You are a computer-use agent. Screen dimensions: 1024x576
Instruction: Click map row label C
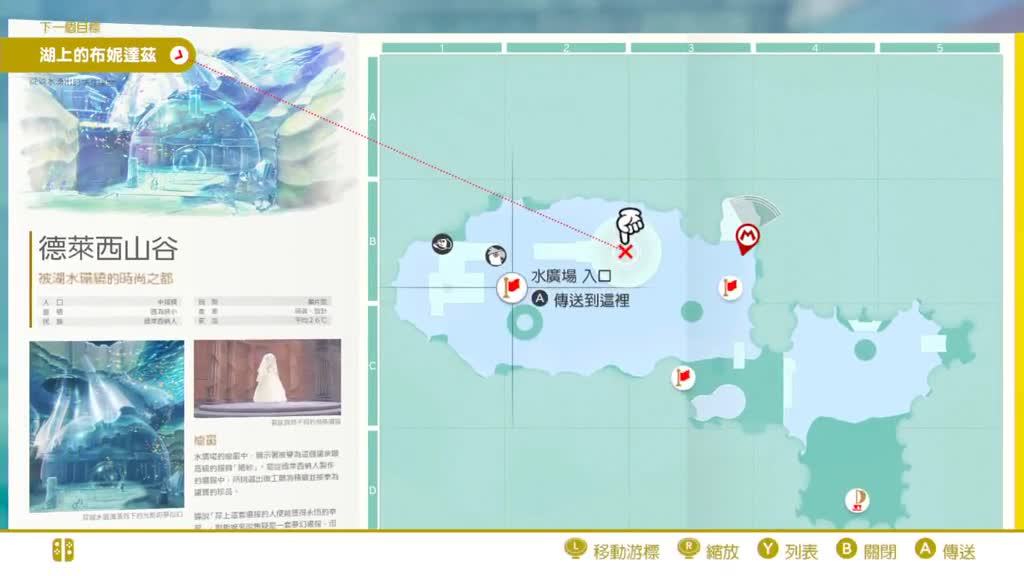[x=373, y=366]
